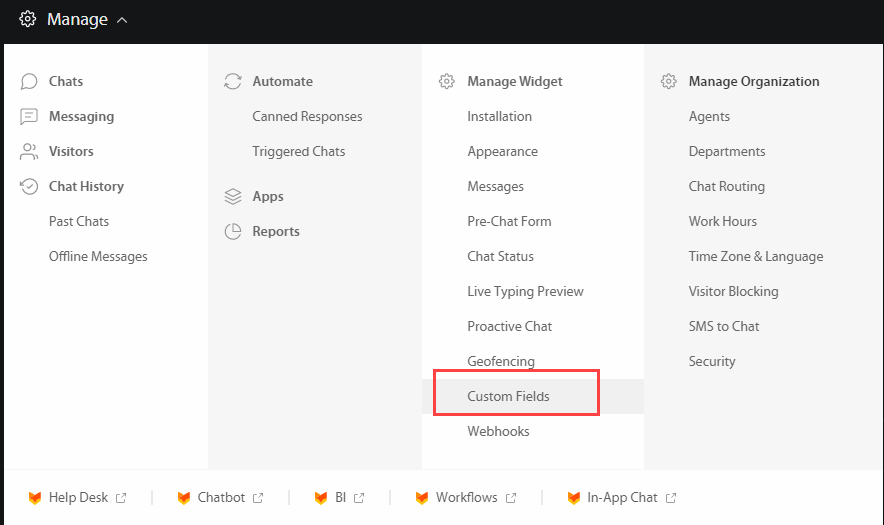Click the Chats speech bubble icon

click(x=29, y=82)
